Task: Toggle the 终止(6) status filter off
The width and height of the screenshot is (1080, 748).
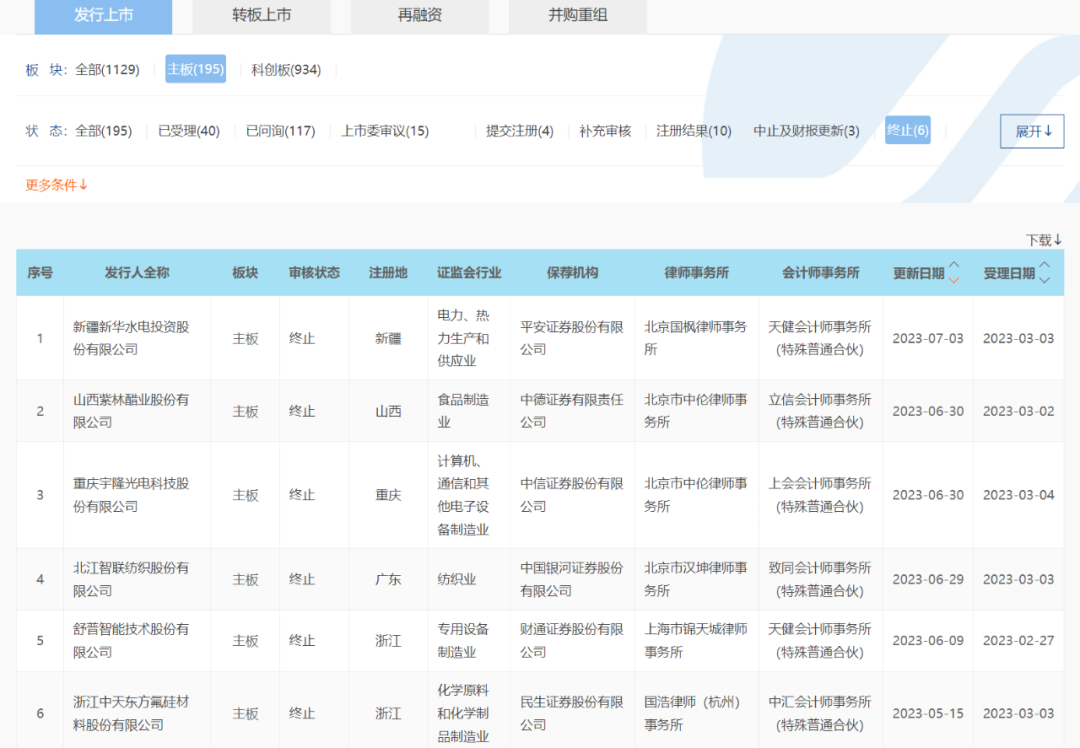Action: click(x=907, y=130)
